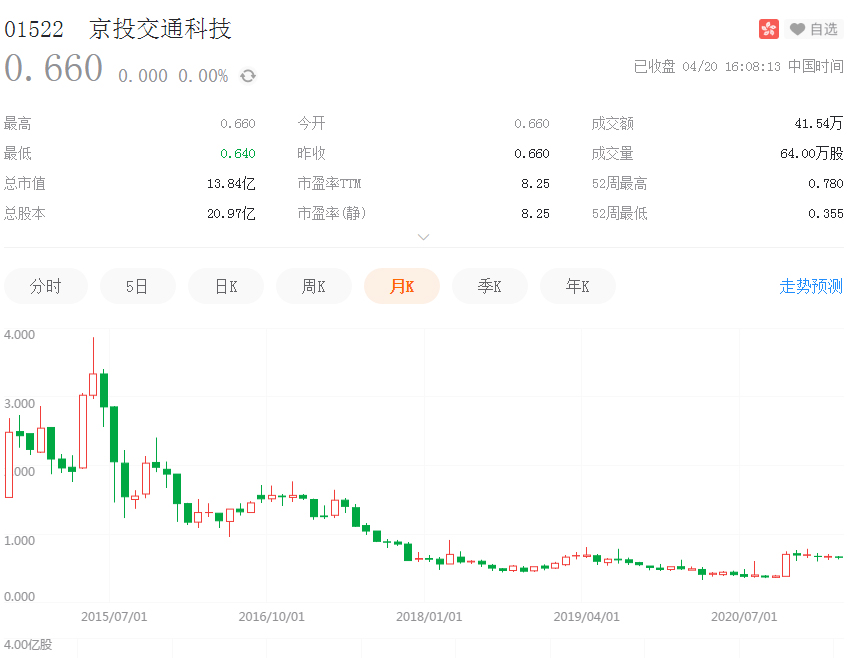Screen dimensions: 860x658
Task: Click 市盈率(静) label
Action: (x=332, y=213)
